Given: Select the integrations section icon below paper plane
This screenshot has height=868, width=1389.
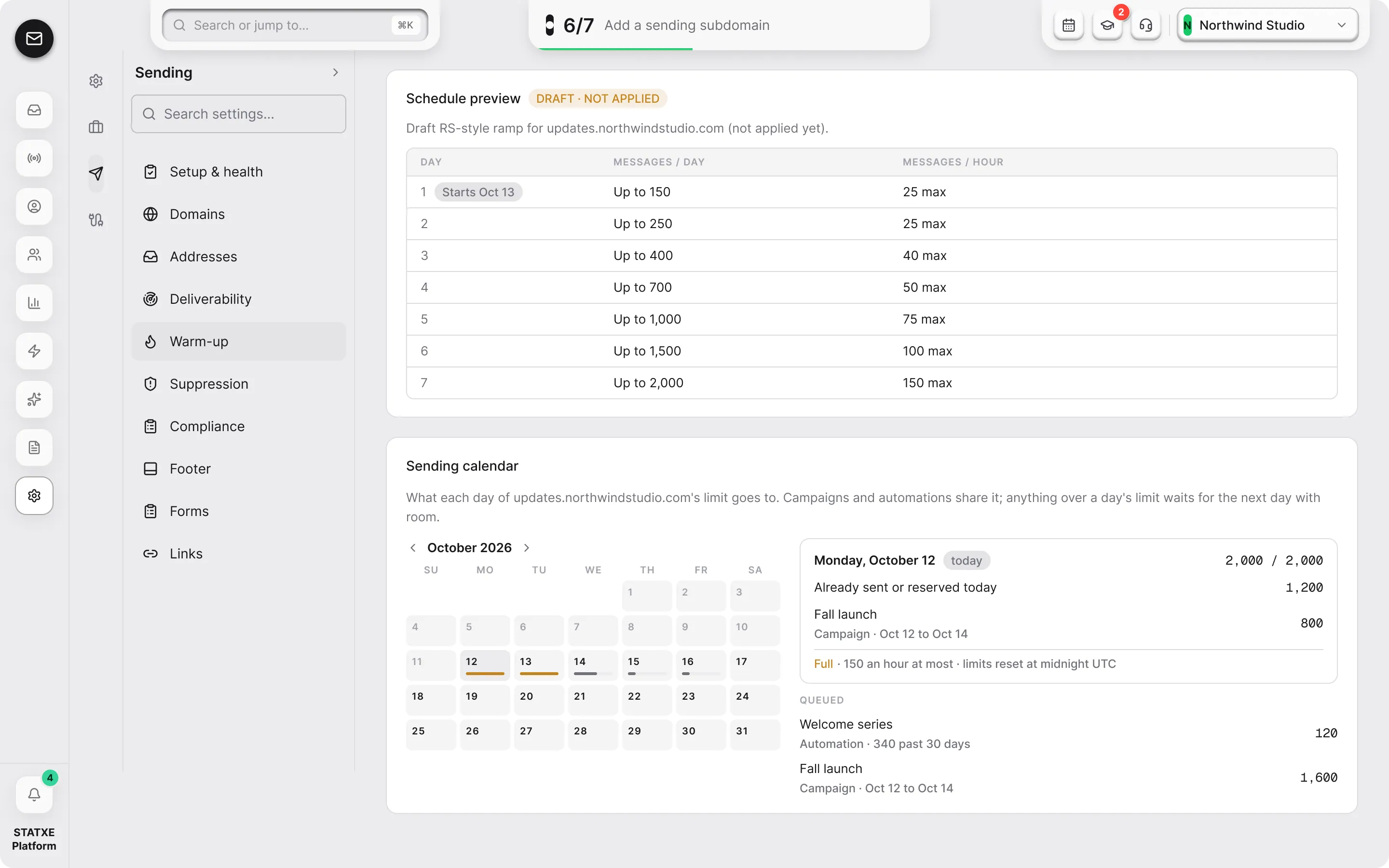Looking at the screenshot, I should click(96, 220).
